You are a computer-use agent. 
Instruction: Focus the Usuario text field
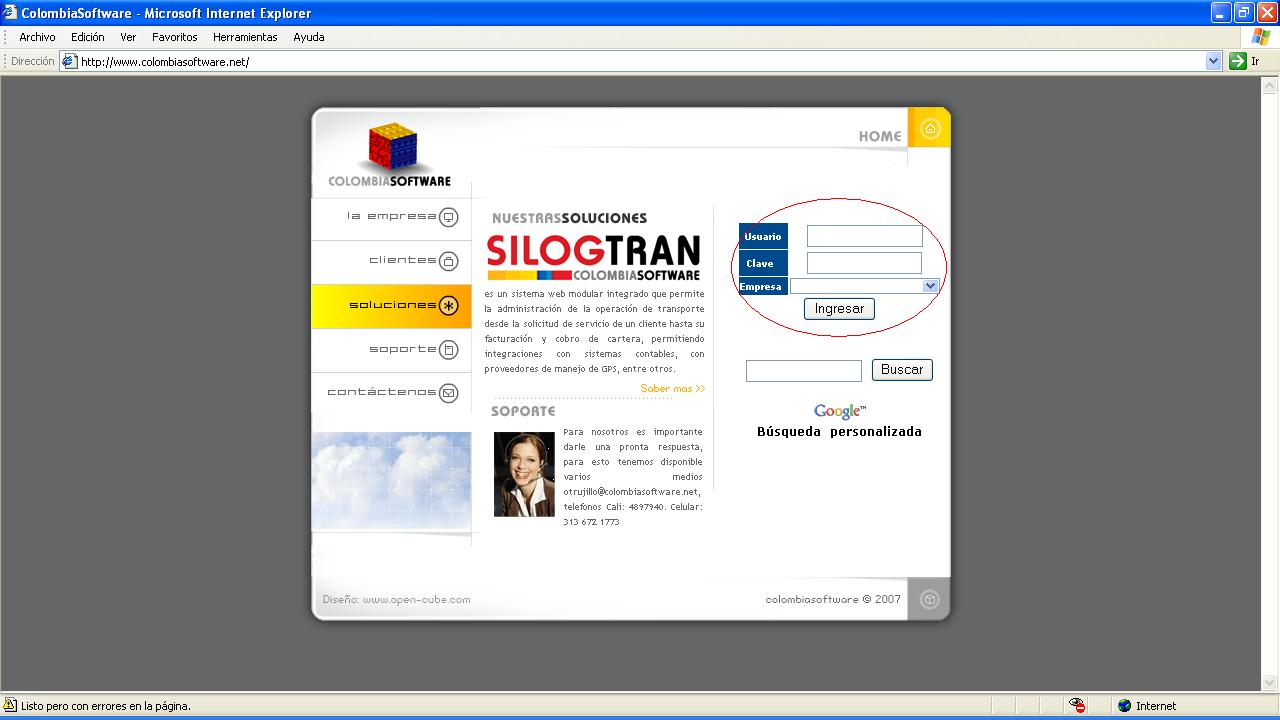864,236
